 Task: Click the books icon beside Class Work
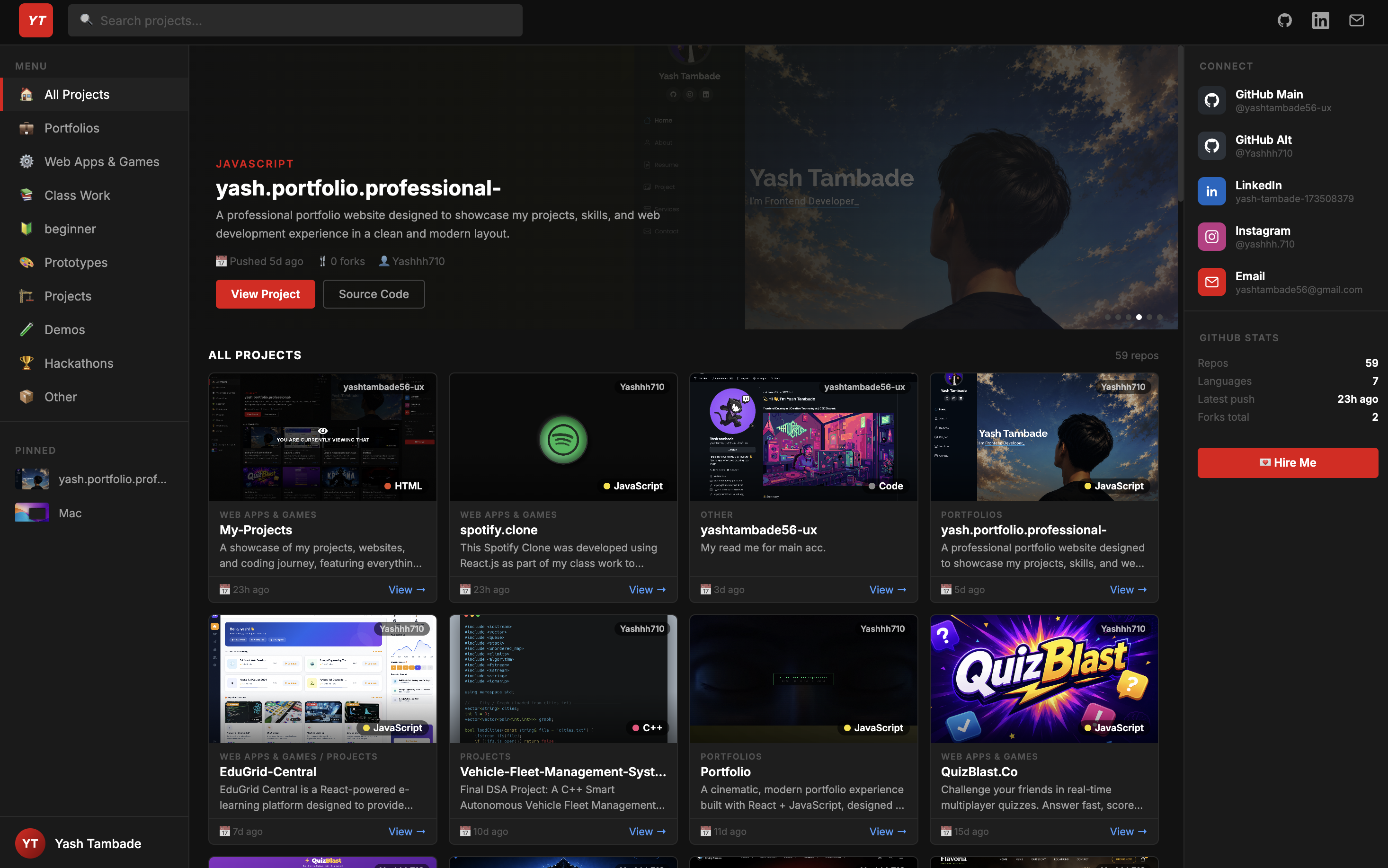(x=27, y=195)
